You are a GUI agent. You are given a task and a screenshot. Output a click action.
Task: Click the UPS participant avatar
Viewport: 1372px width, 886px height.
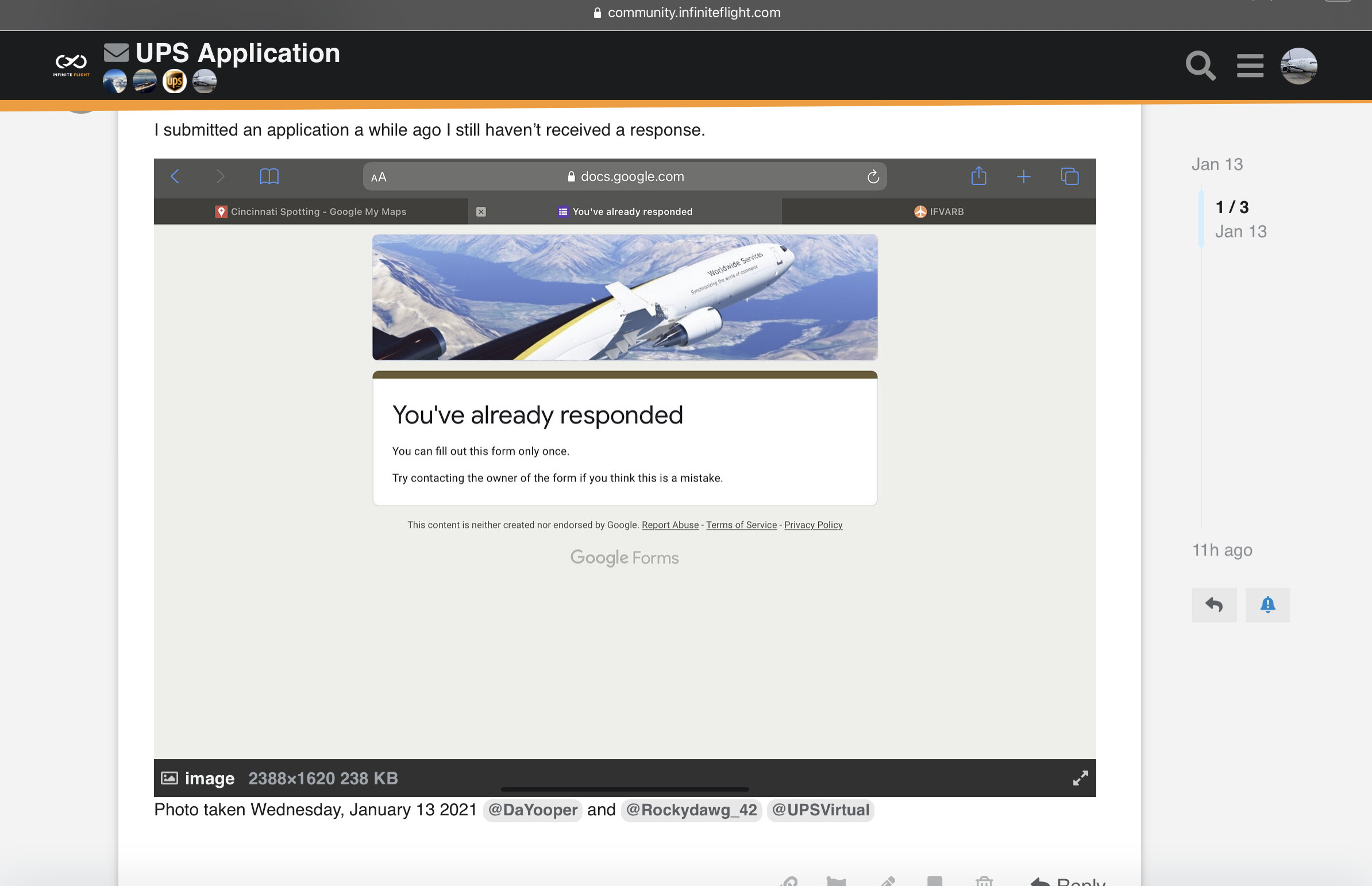[174, 81]
